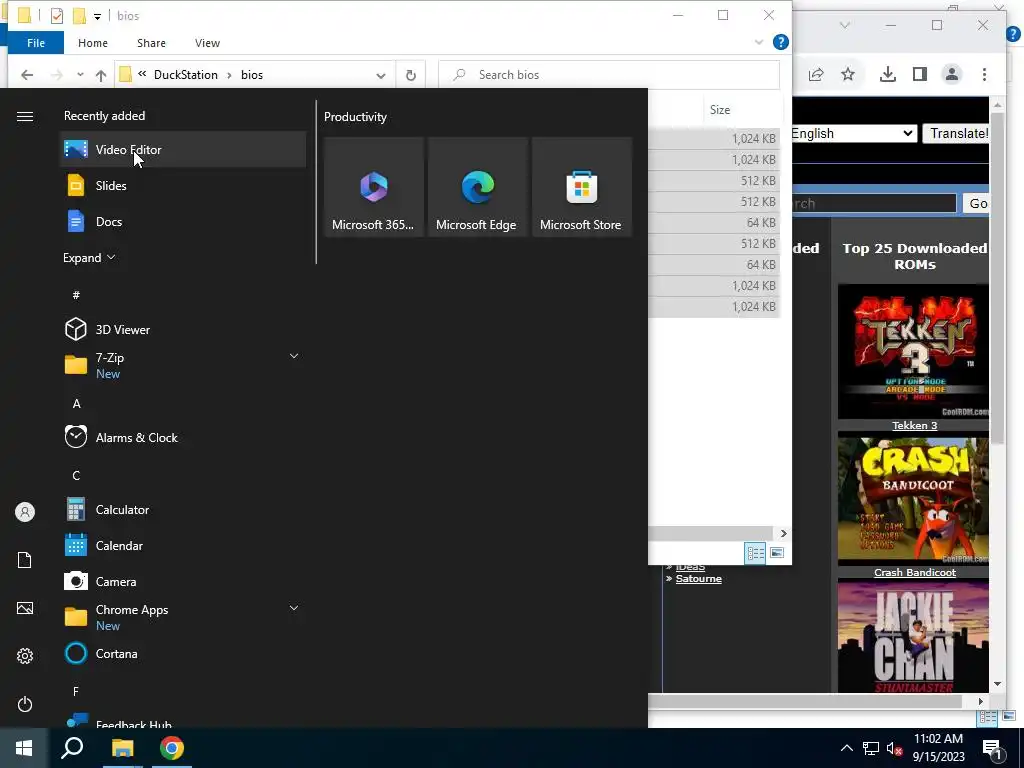Click the Go search button on webpage
The image size is (1024, 768).
point(976,203)
